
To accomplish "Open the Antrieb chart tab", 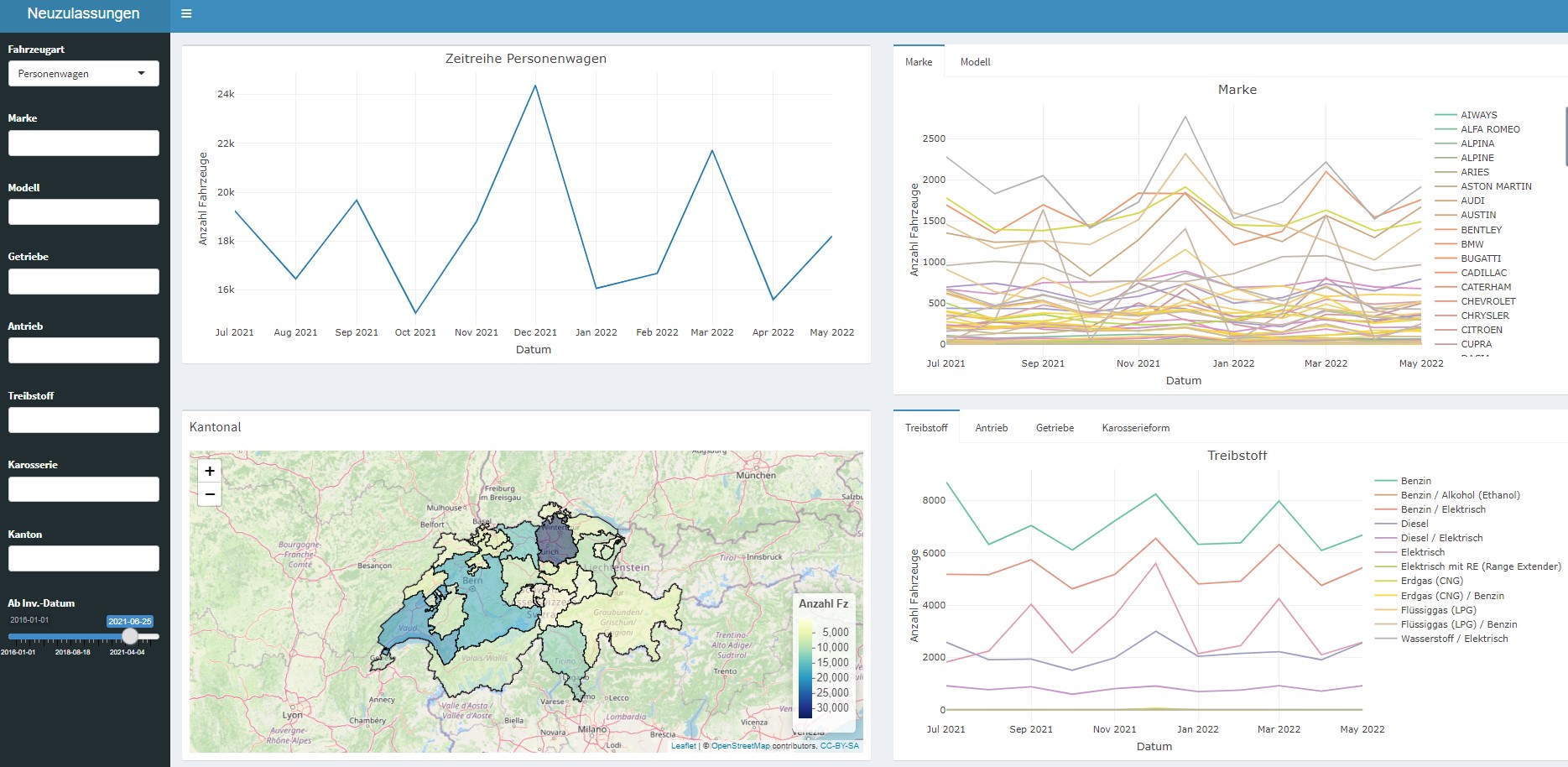I will tap(991, 428).
